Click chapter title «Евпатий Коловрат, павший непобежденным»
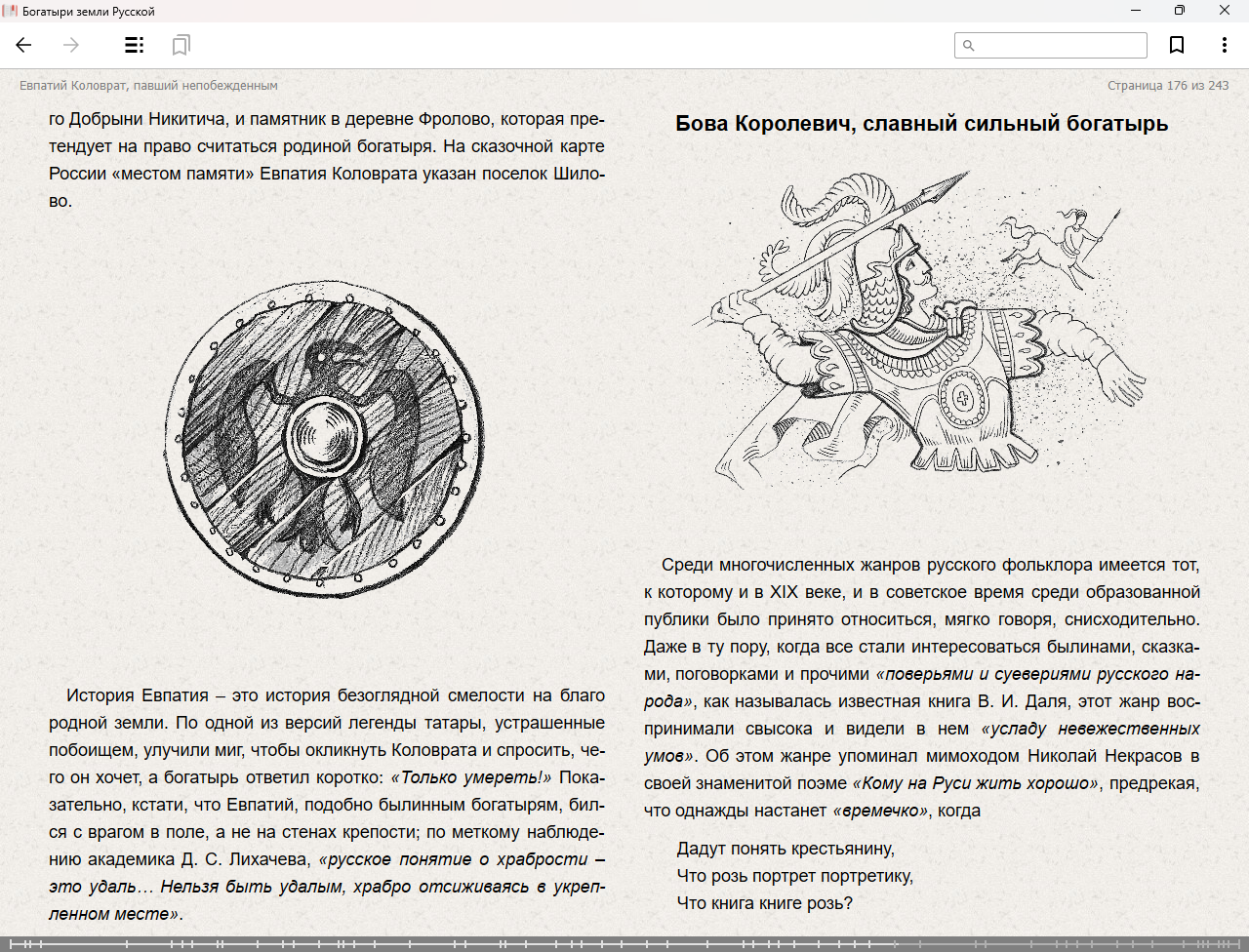The height and width of the screenshot is (952, 1249). [x=148, y=86]
